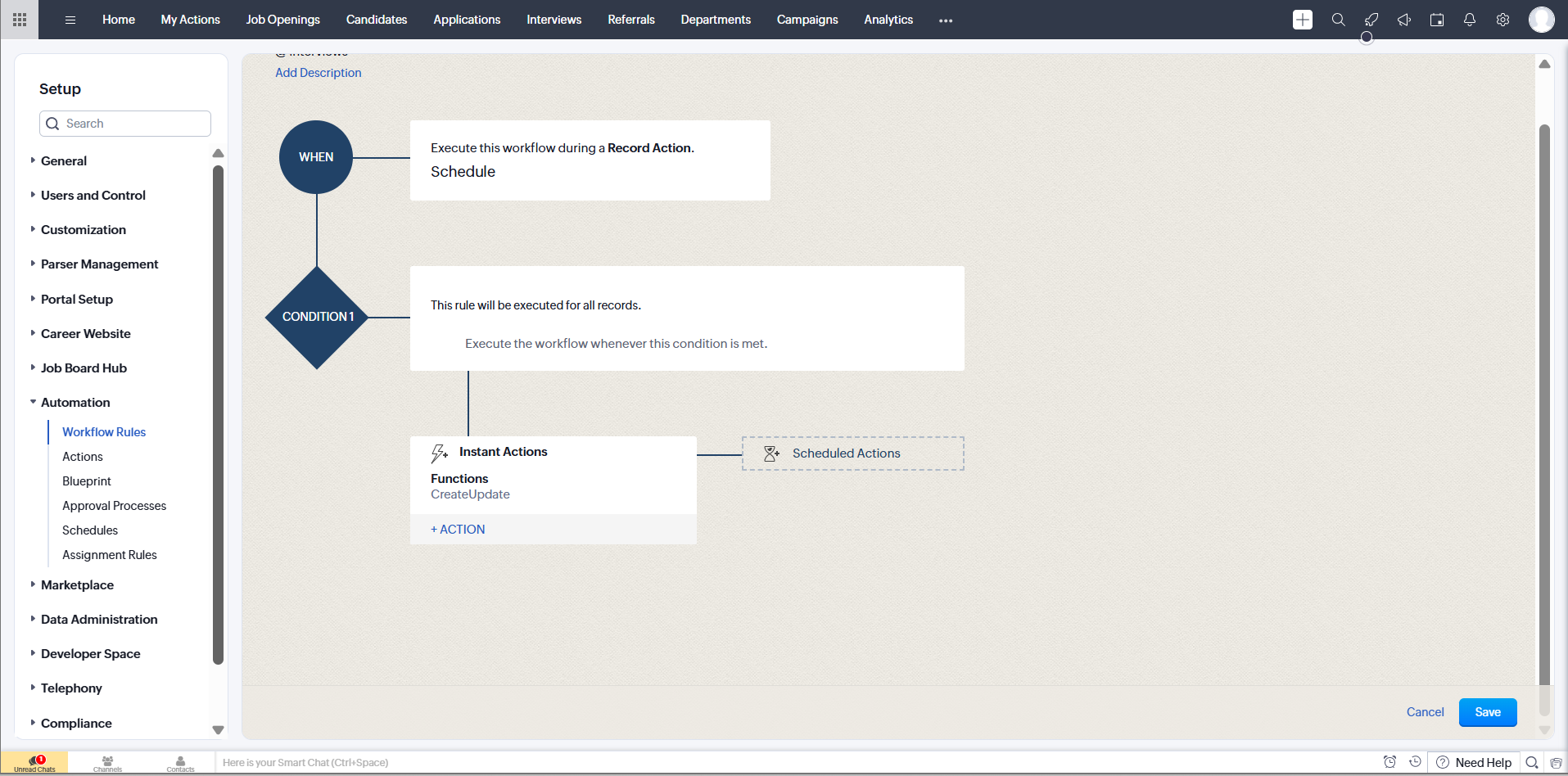This screenshot has width=1568, height=776.
Task: Expand the Customization section
Action: point(84,230)
